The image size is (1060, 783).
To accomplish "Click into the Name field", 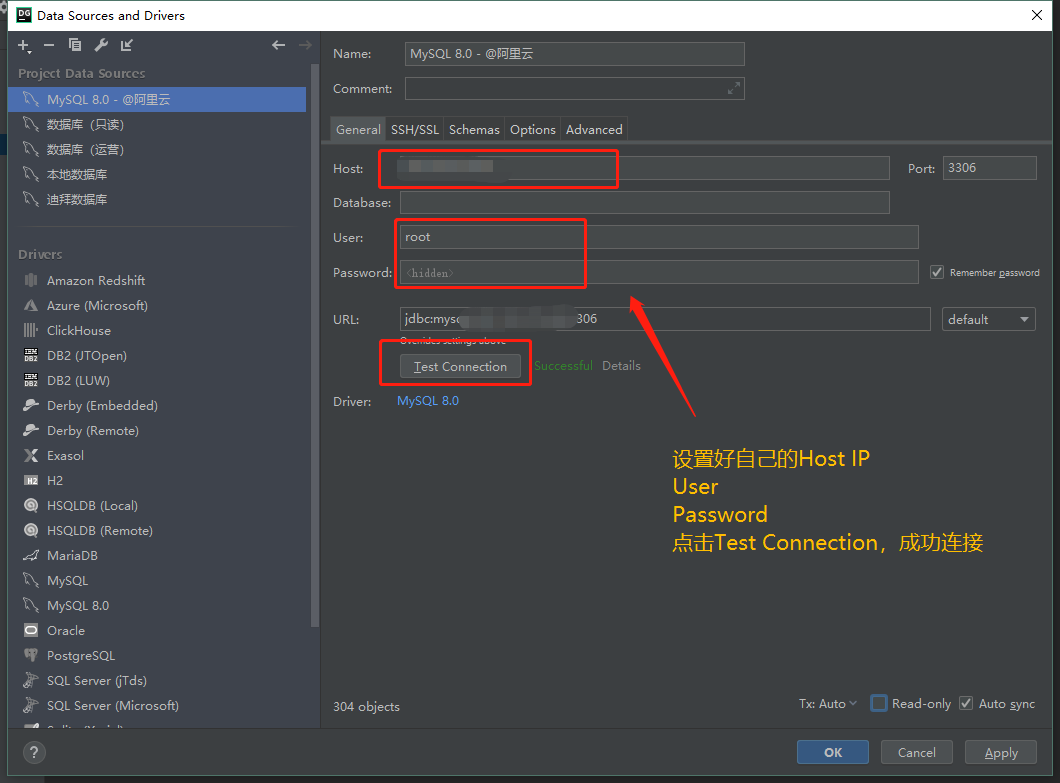I will 575,54.
